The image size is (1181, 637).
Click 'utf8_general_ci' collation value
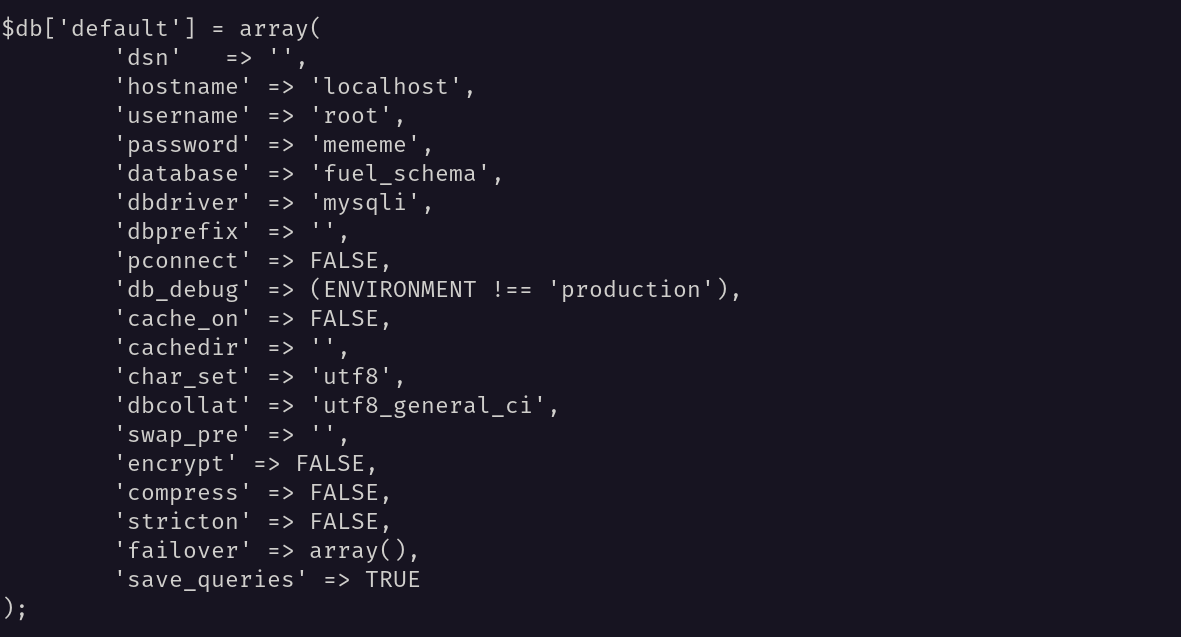pos(427,406)
